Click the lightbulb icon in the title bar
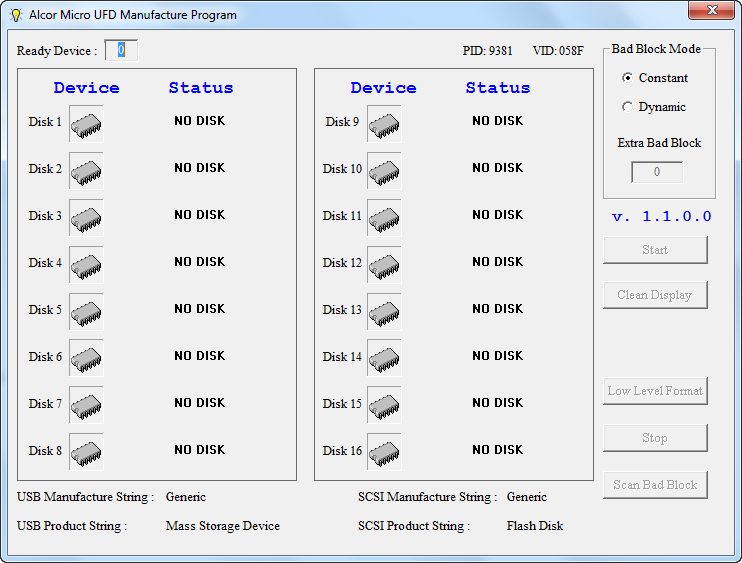 coord(16,15)
